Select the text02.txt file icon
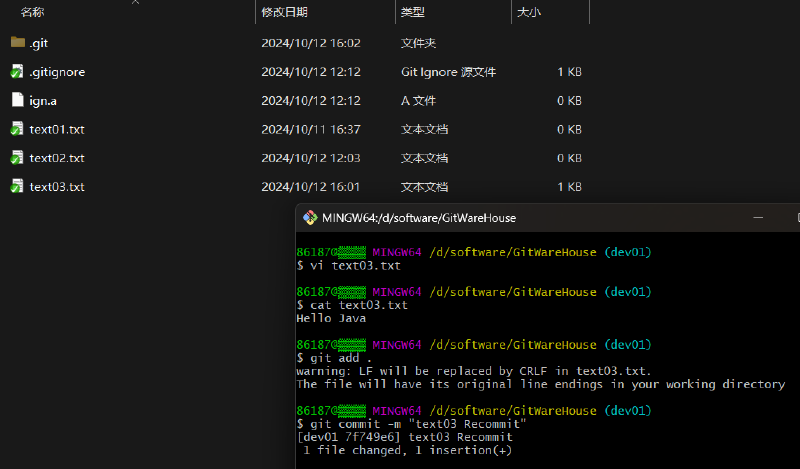Image resolution: width=800 pixels, height=469 pixels. [17, 157]
